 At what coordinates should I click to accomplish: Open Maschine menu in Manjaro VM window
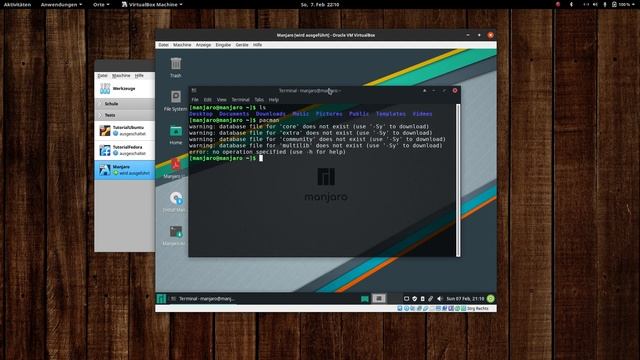click(182, 45)
